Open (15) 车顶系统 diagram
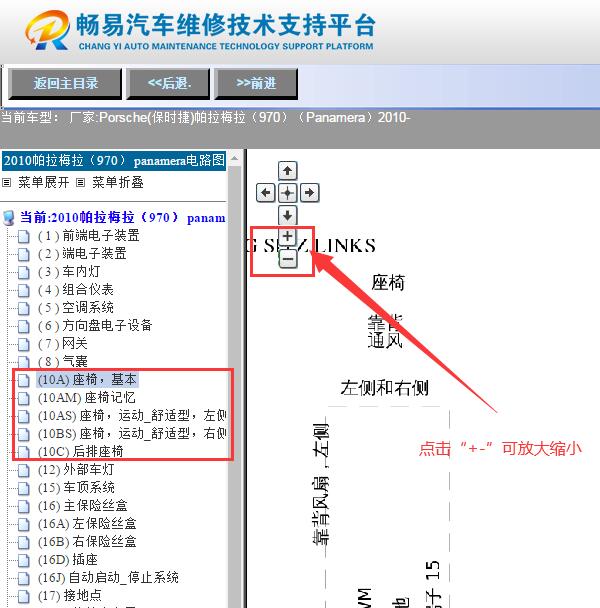600x608 pixels. click(x=76, y=487)
